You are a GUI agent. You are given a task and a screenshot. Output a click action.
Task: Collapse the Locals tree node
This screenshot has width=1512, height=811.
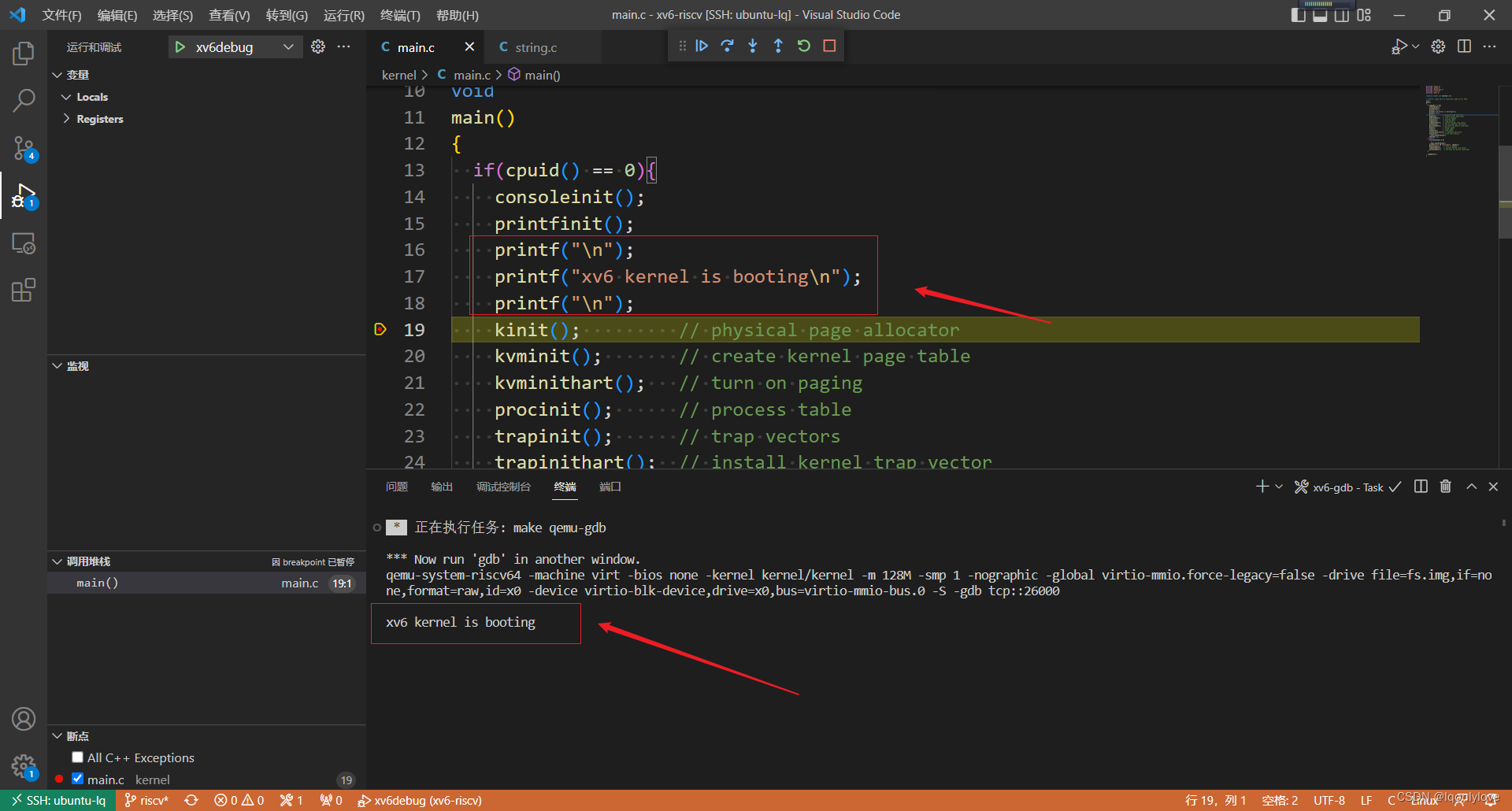click(66, 97)
